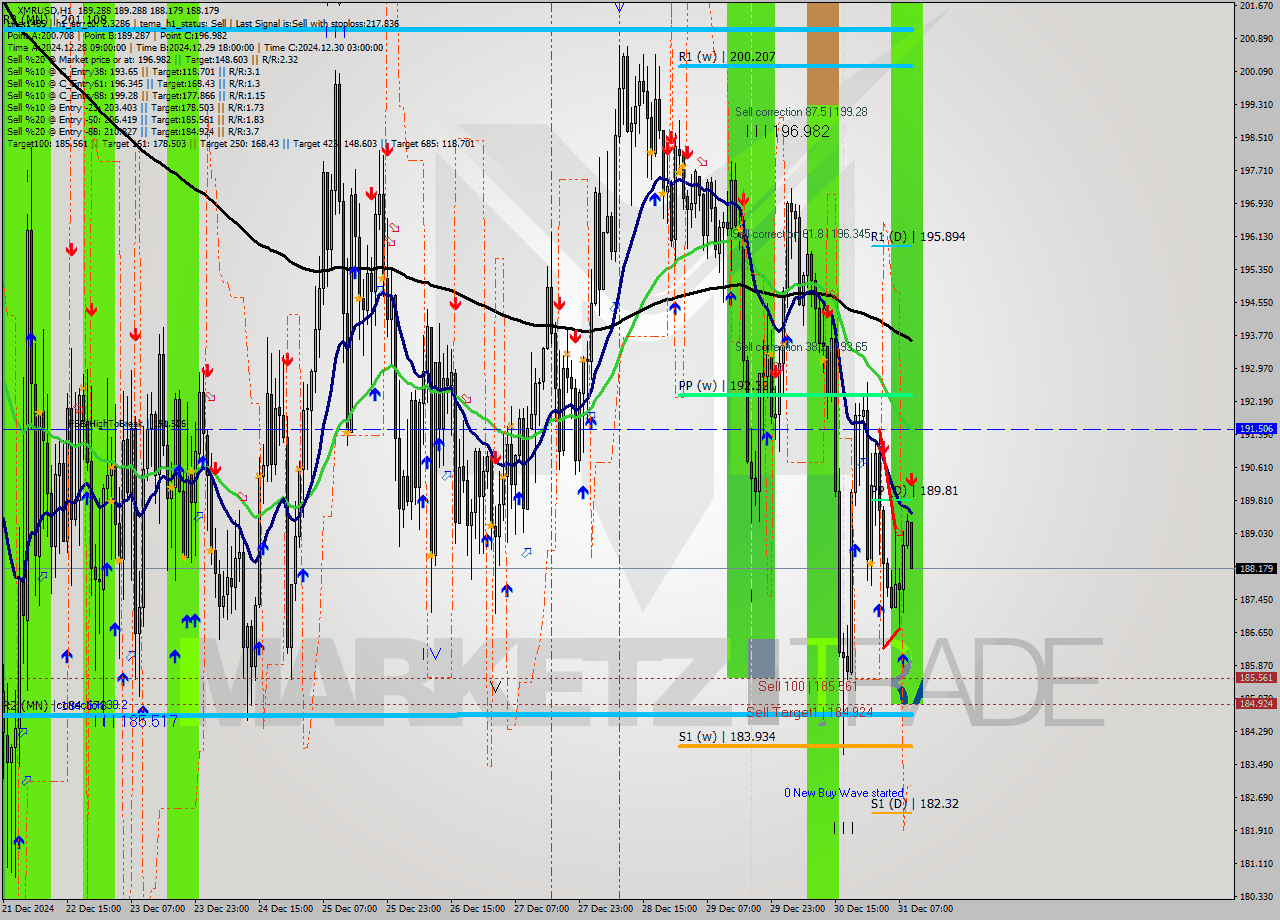
Task: Click the 191.506 price tag on axis
Action: [1257, 428]
